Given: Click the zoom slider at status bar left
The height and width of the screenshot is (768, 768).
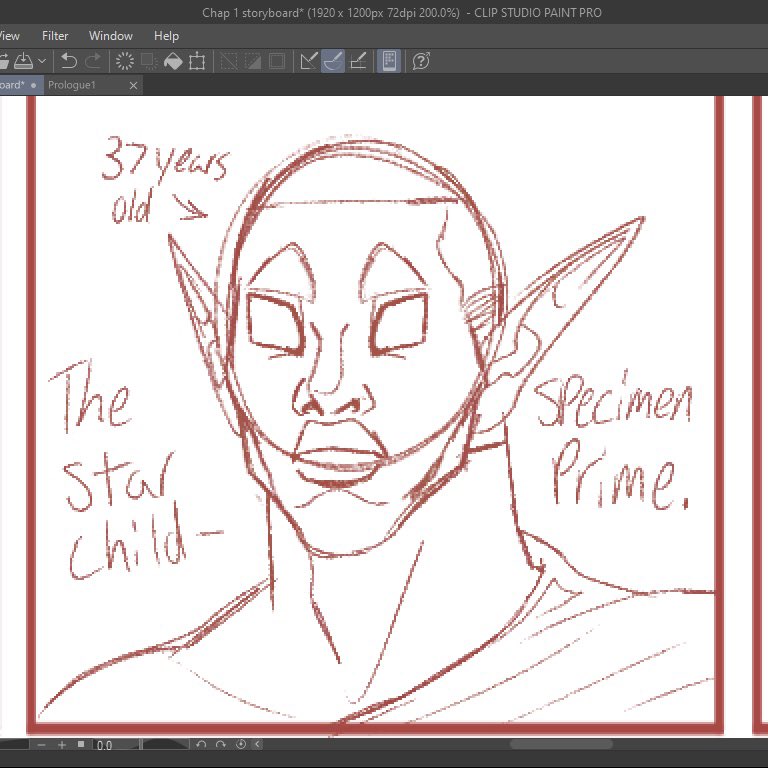Looking at the screenshot, I should pos(14,745).
